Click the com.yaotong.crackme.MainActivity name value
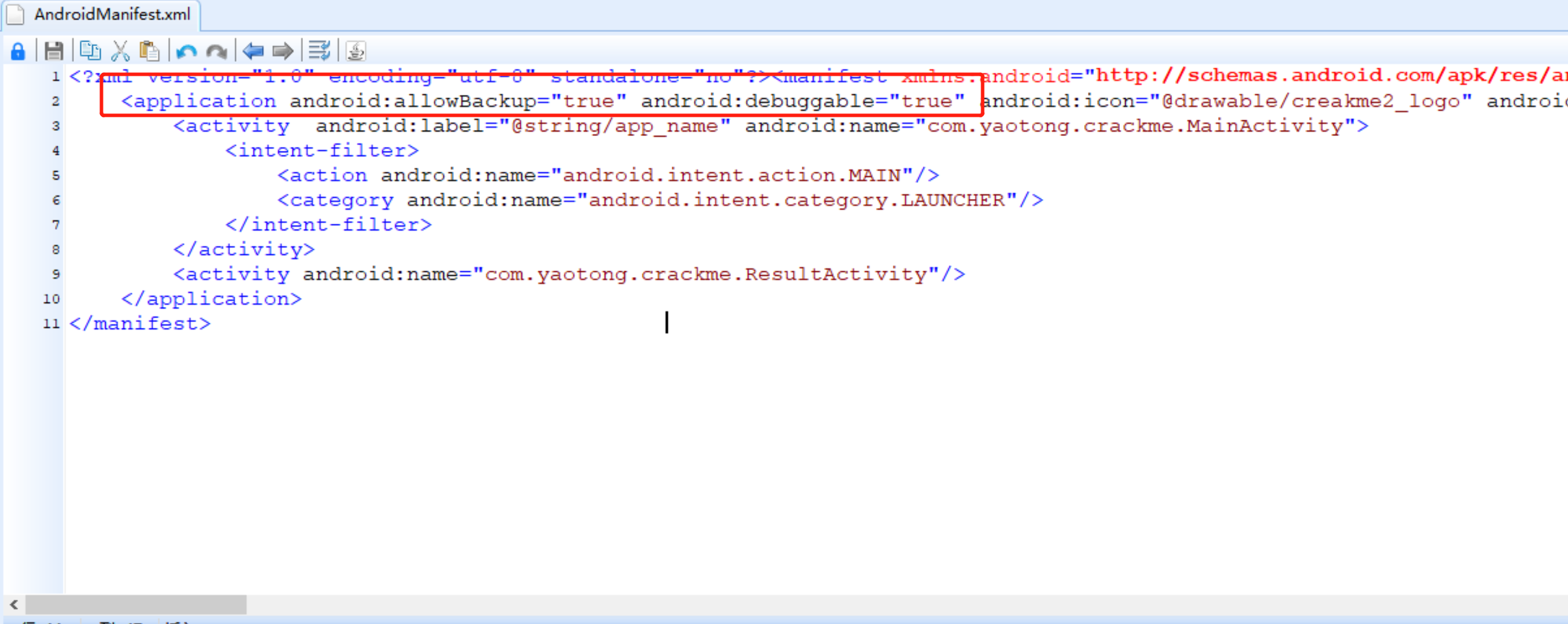 [1134, 126]
